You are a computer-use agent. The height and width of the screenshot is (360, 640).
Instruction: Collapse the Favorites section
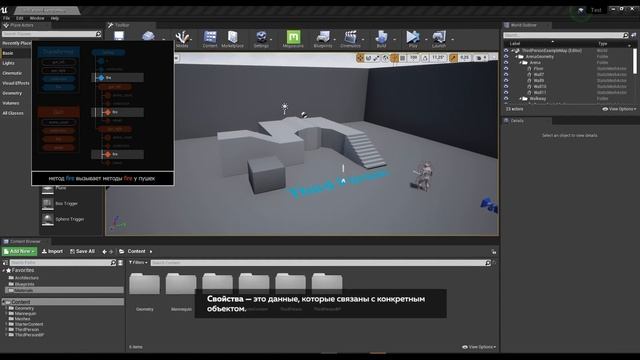coord(4,271)
